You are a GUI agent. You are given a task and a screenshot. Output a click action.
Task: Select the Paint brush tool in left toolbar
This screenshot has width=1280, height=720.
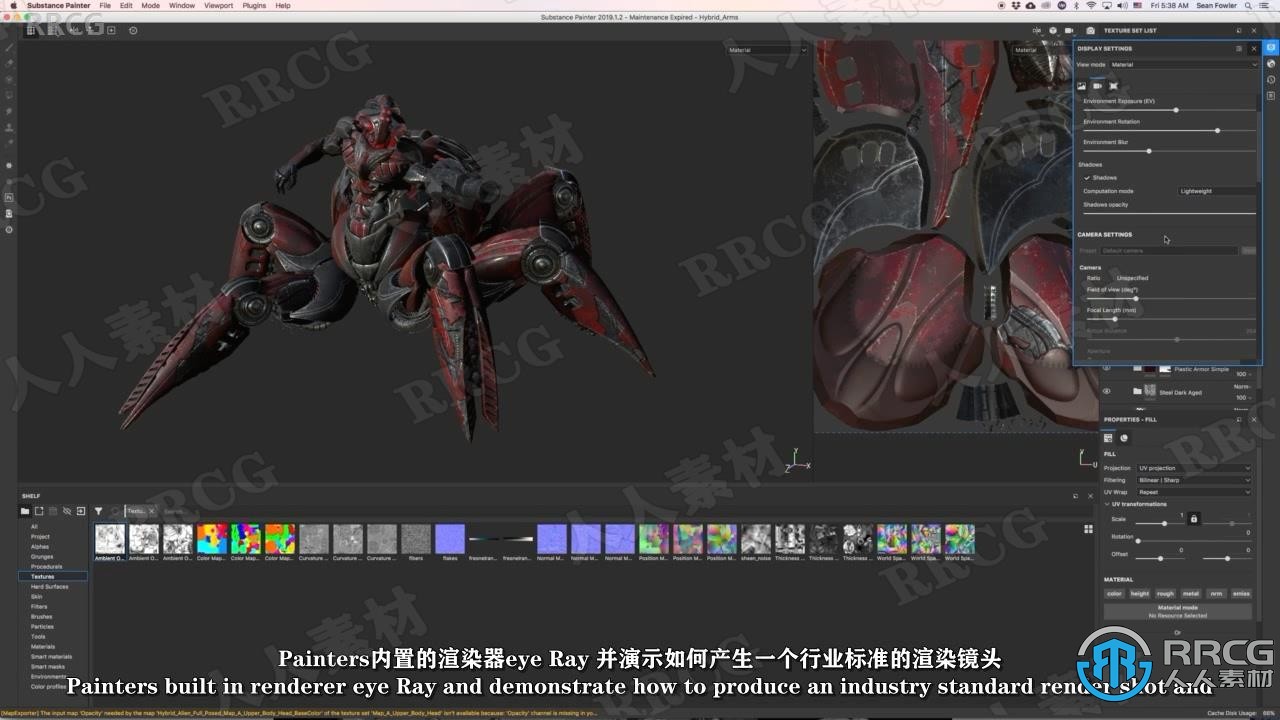click(x=9, y=47)
